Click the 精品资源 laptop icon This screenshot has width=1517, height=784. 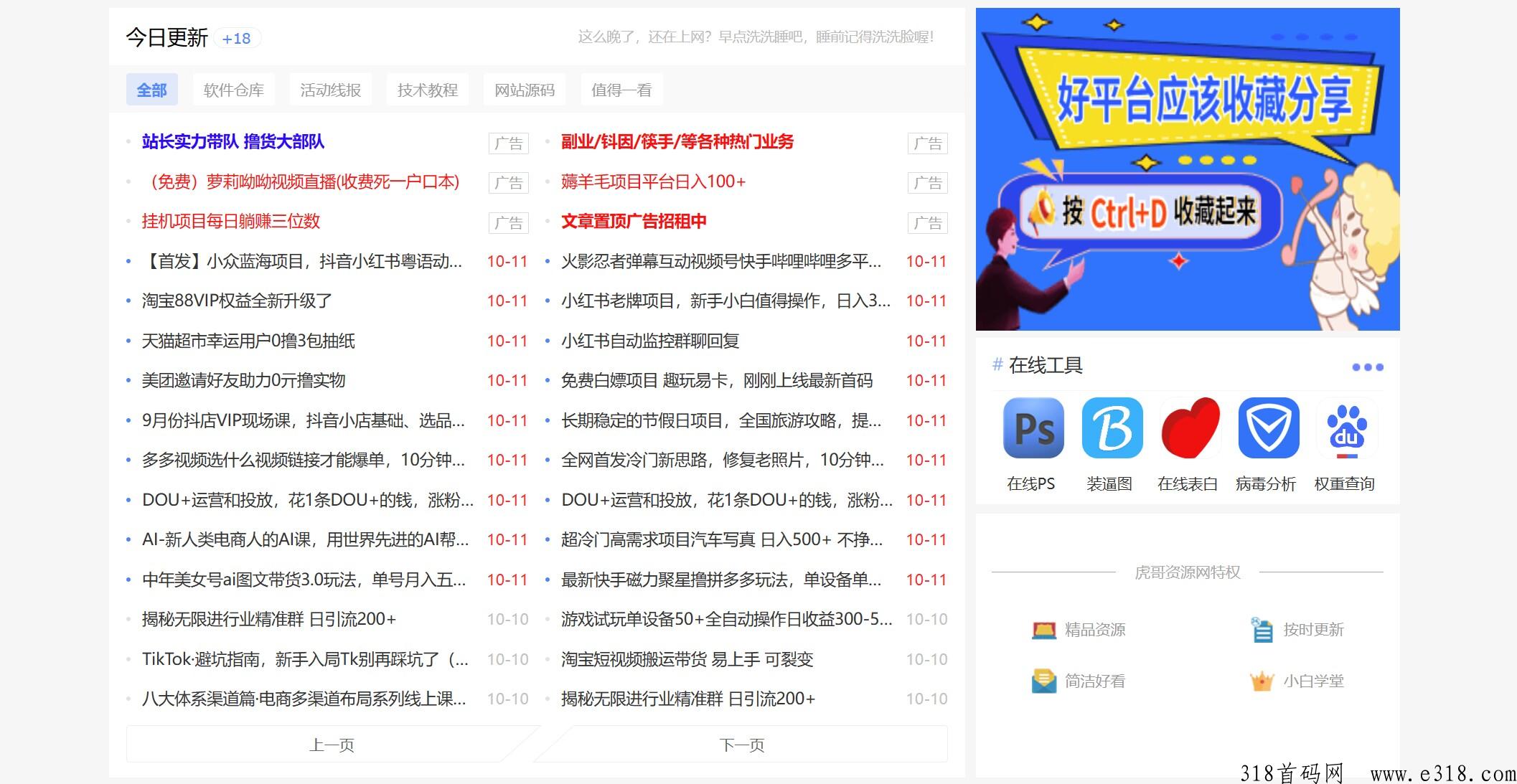1043,630
